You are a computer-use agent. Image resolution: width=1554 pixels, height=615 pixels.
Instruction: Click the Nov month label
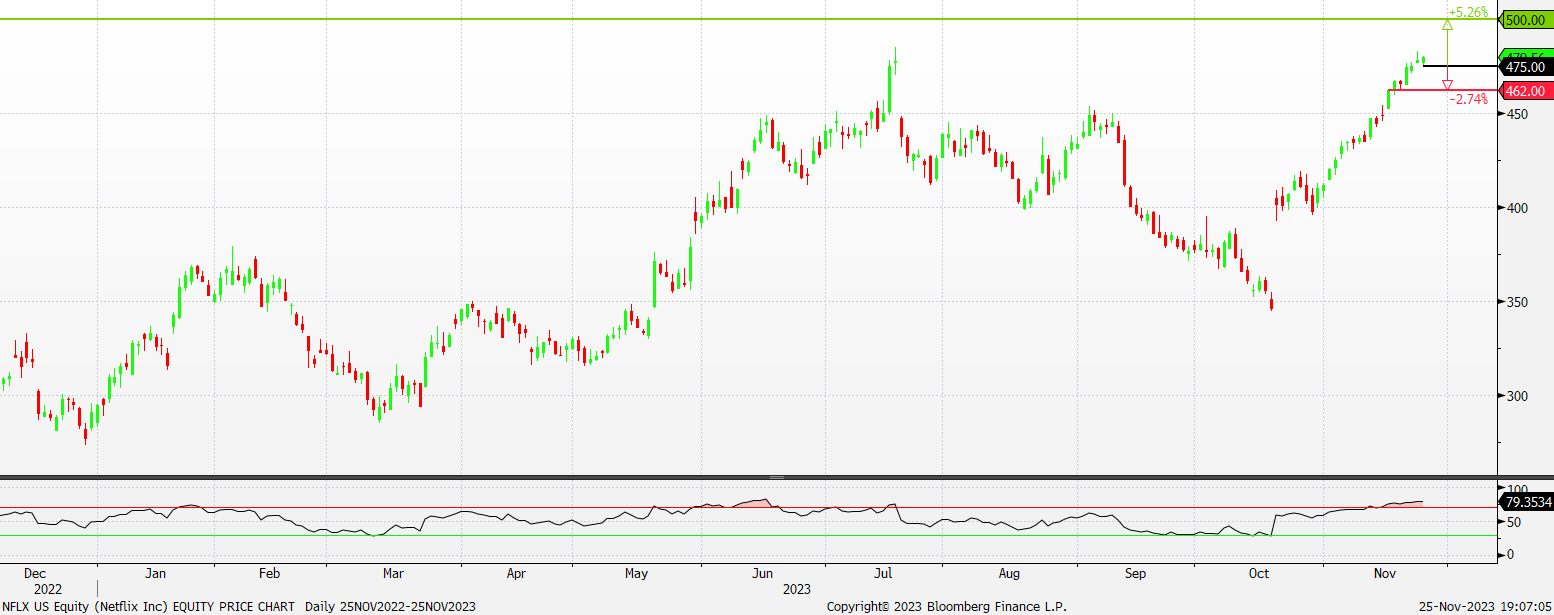pyautogui.click(x=1384, y=574)
